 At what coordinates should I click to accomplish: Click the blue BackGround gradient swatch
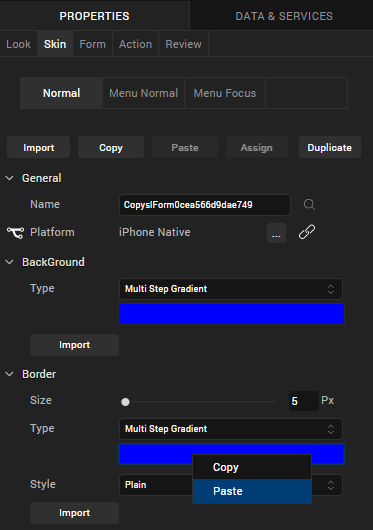pos(231,314)
